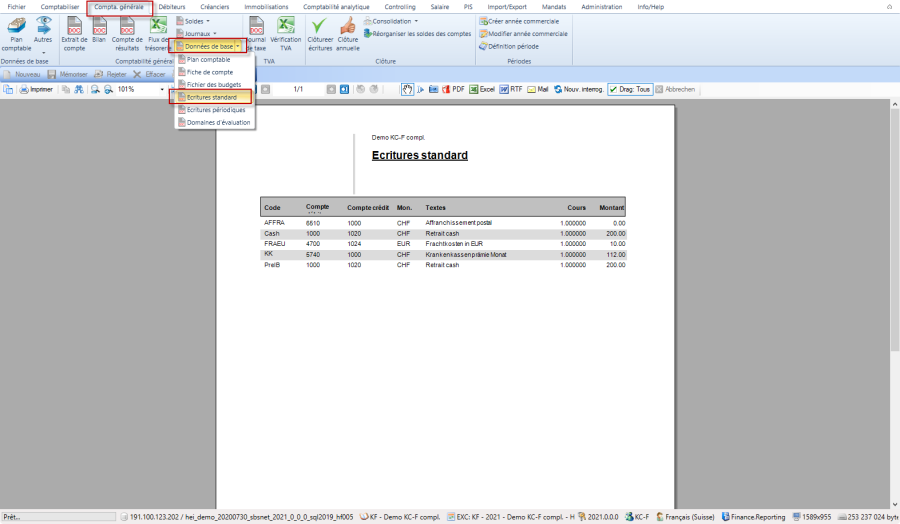Select Plan comptable in dropdown menu
900x524 pixels.
coord(215,60)
